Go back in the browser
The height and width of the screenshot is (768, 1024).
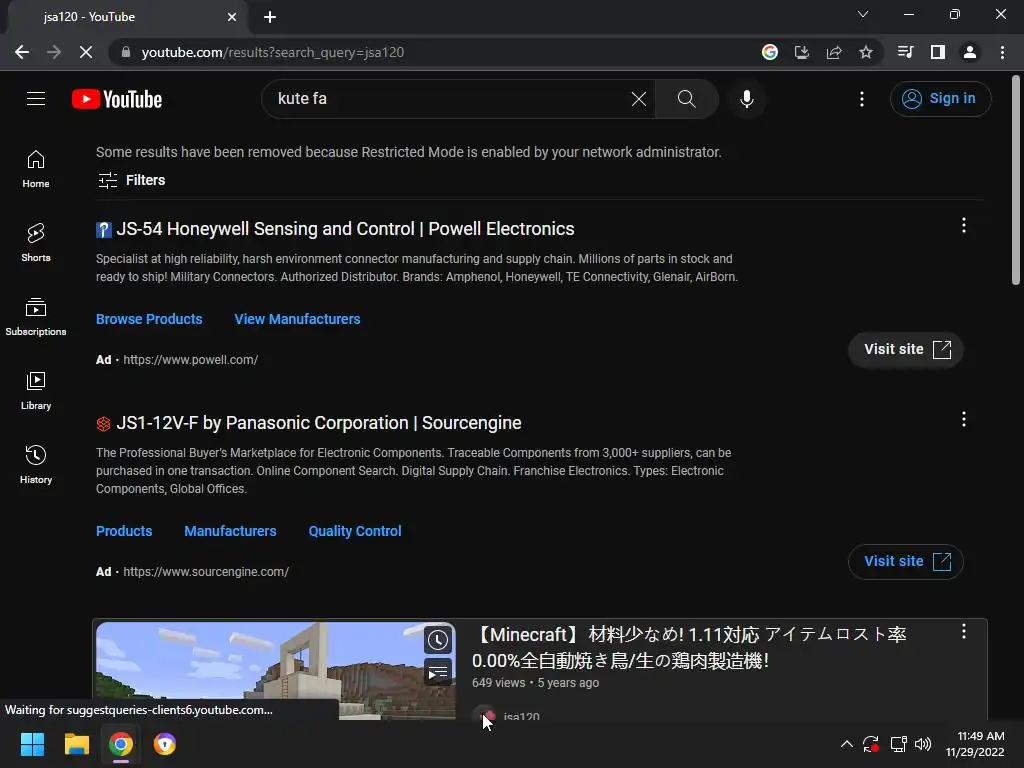(22, 52)
